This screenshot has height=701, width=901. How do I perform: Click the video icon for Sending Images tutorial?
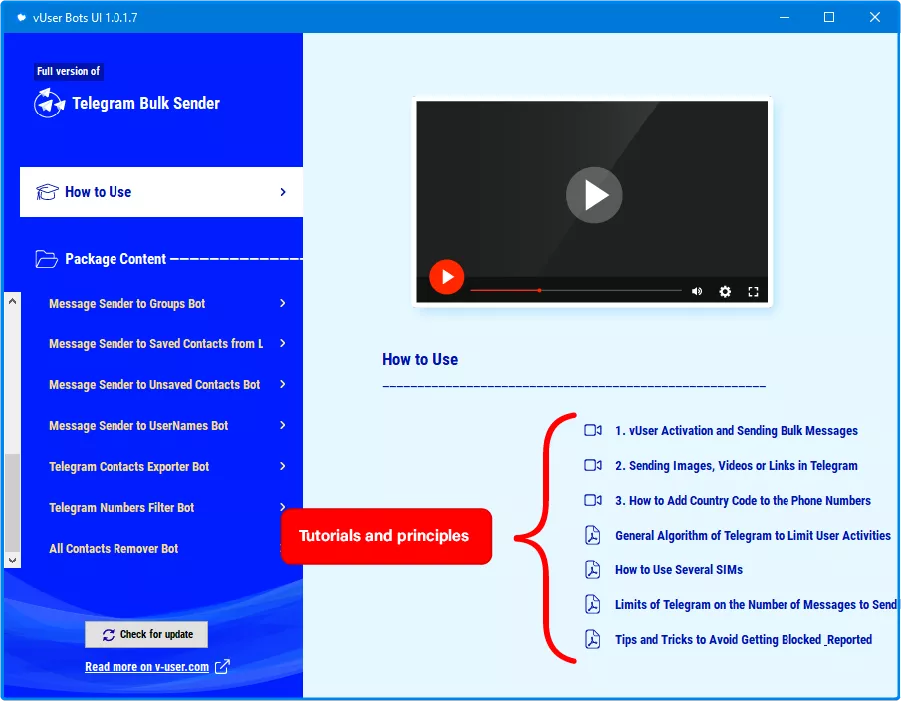click(x=592, y=465)
